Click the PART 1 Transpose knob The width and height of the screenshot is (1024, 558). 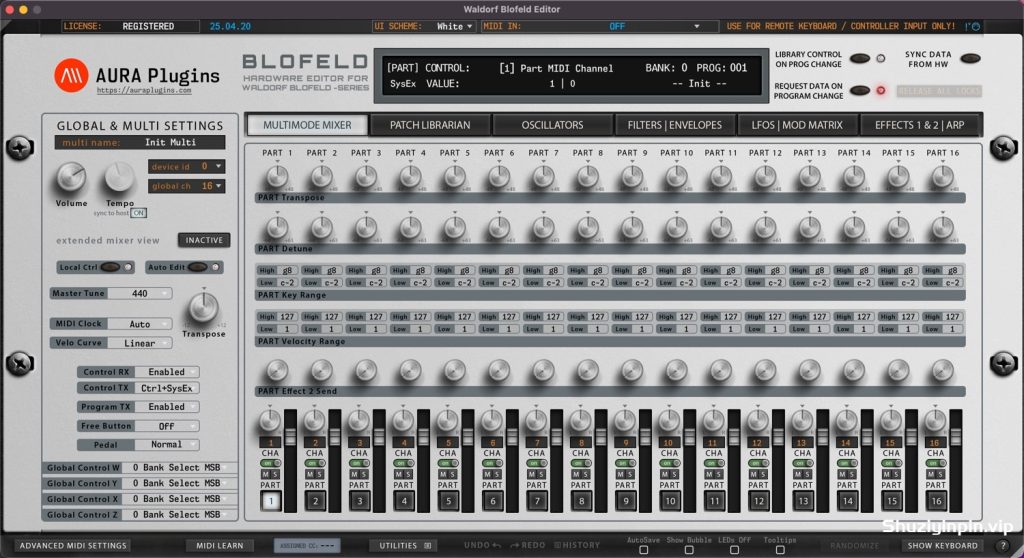click(x=277, y=176)
